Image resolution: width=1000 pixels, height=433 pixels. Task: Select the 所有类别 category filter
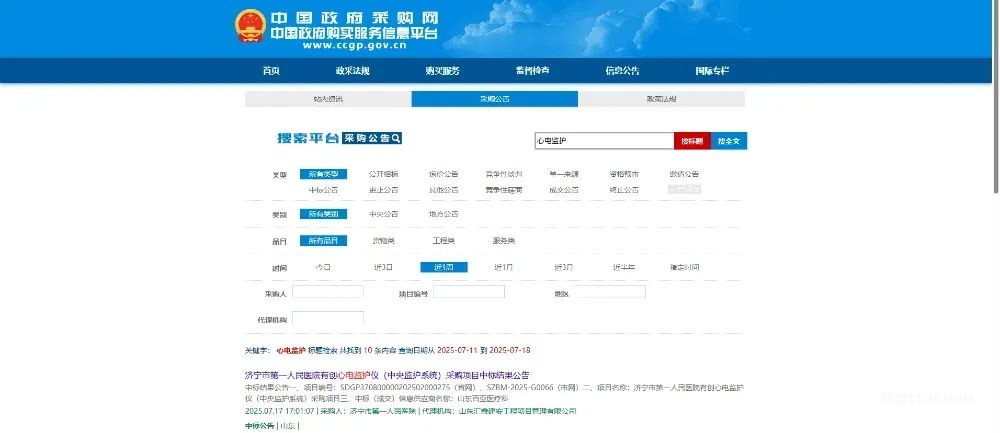323,214
